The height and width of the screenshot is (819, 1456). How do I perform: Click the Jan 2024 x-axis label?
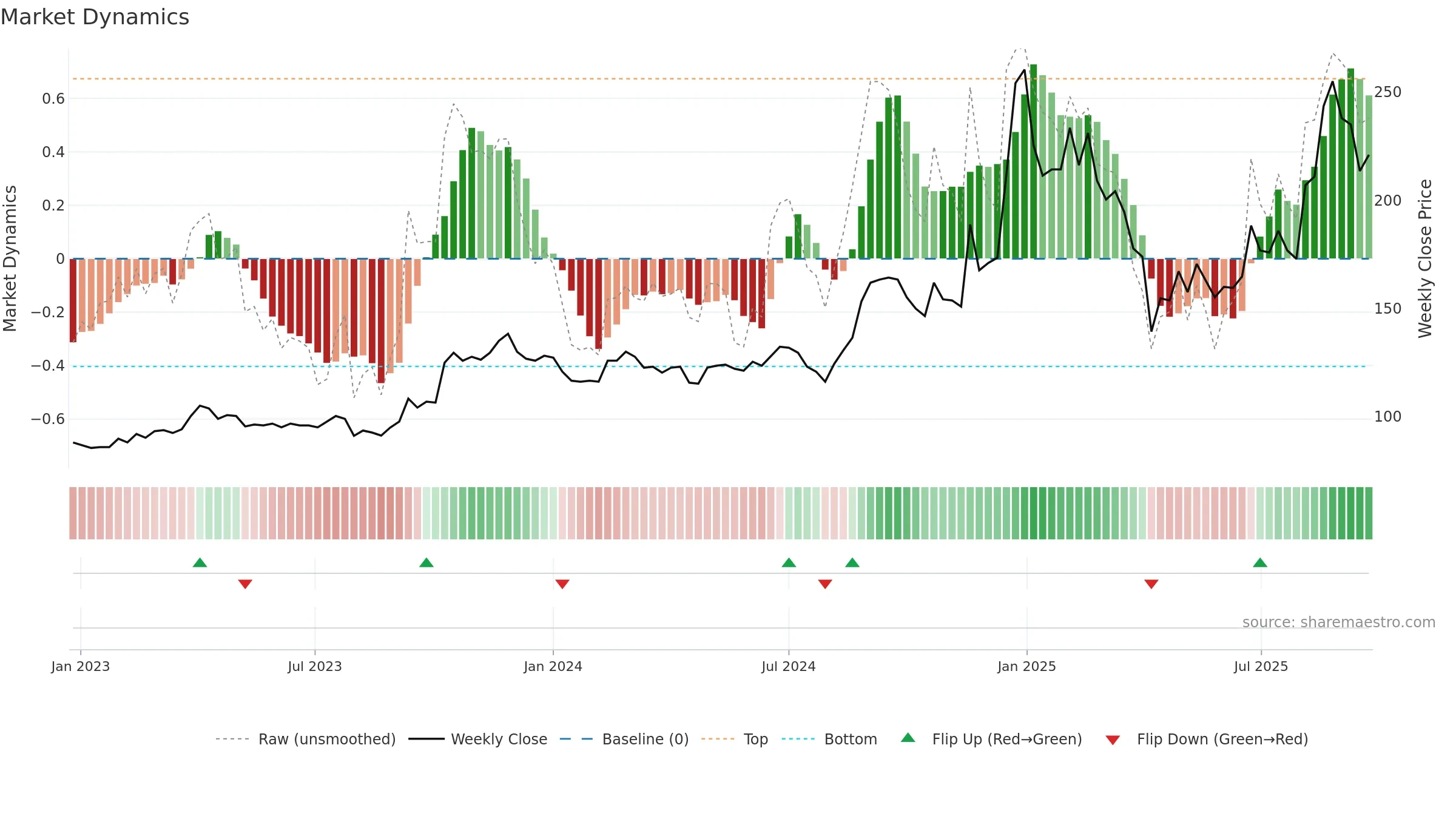tap(553, 666)
